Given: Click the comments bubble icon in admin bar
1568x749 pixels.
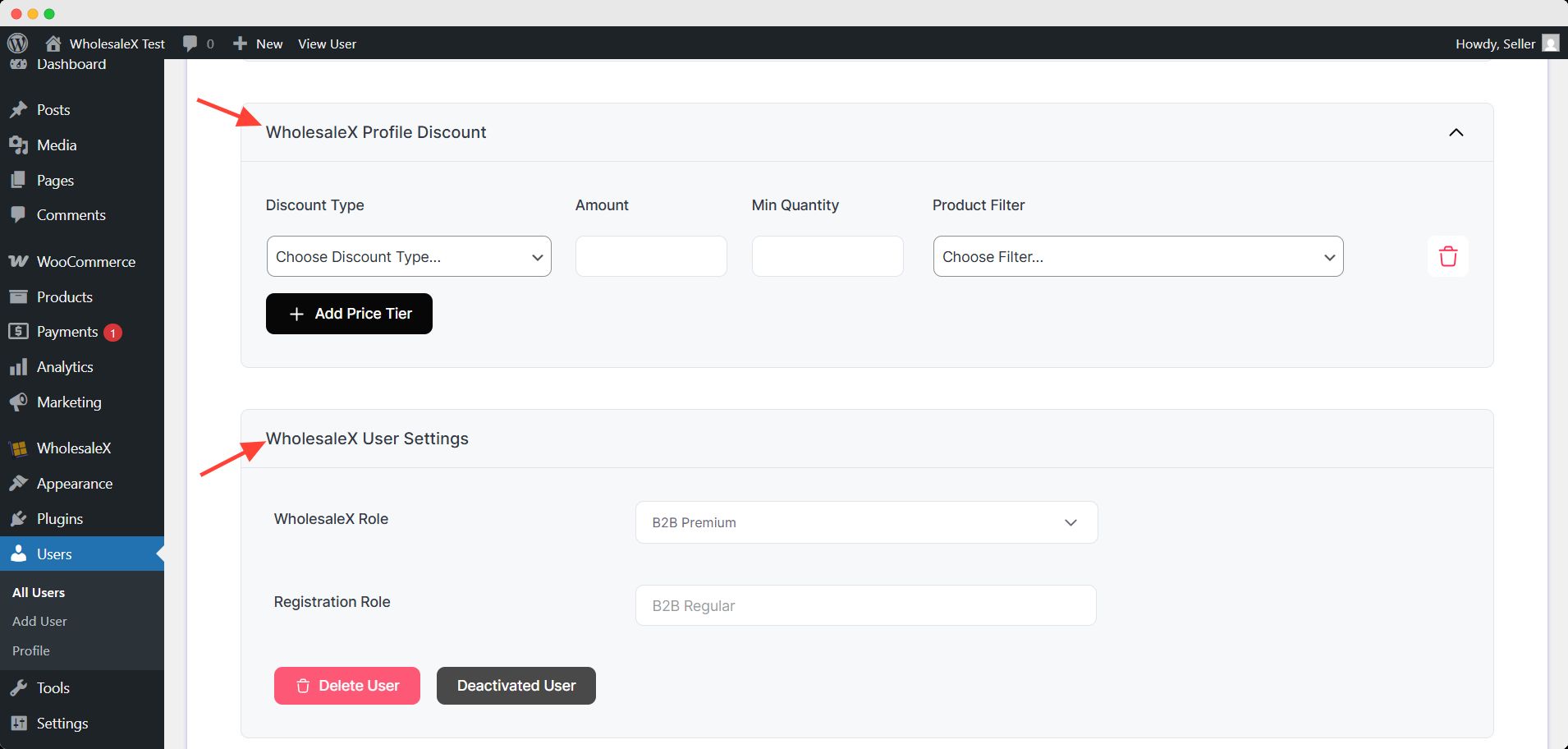Looking at the screenshot, I should point(190,44).
